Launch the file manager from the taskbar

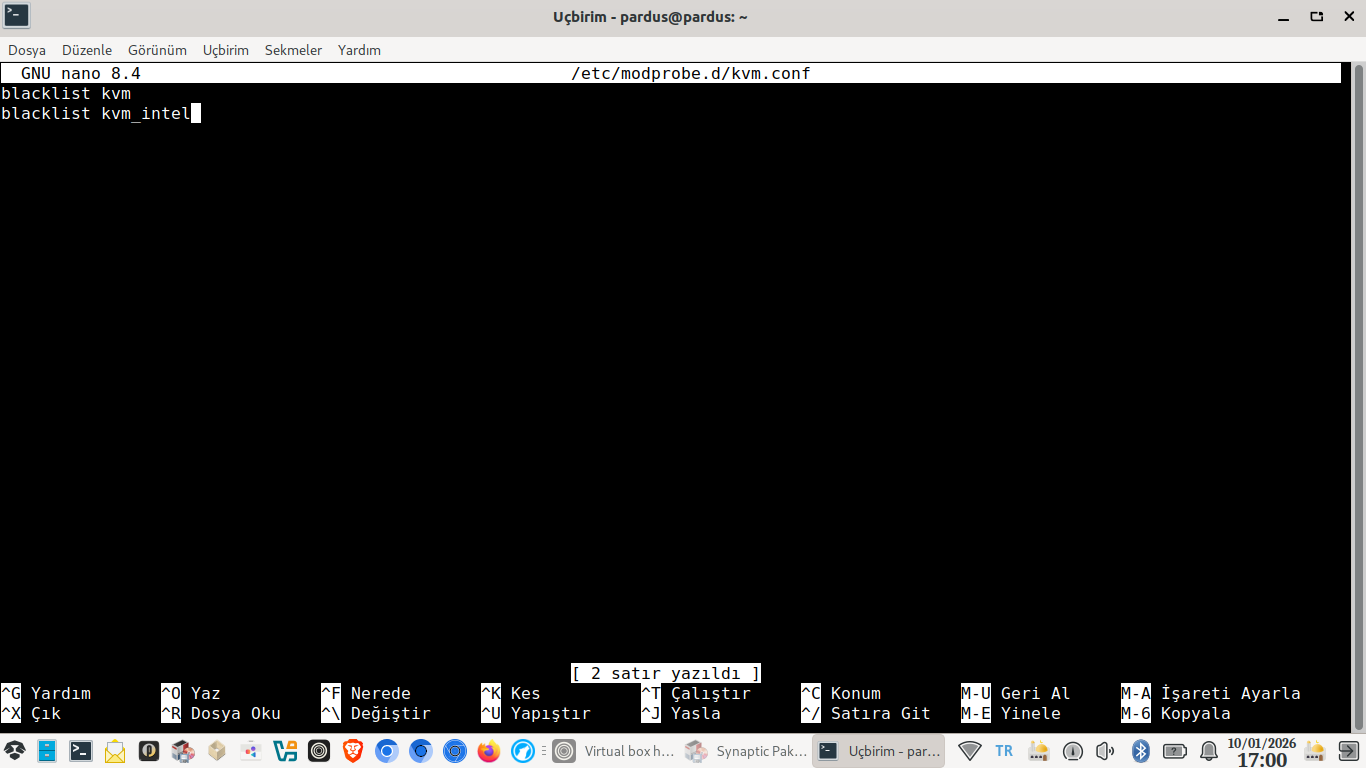tap(47, 751)
